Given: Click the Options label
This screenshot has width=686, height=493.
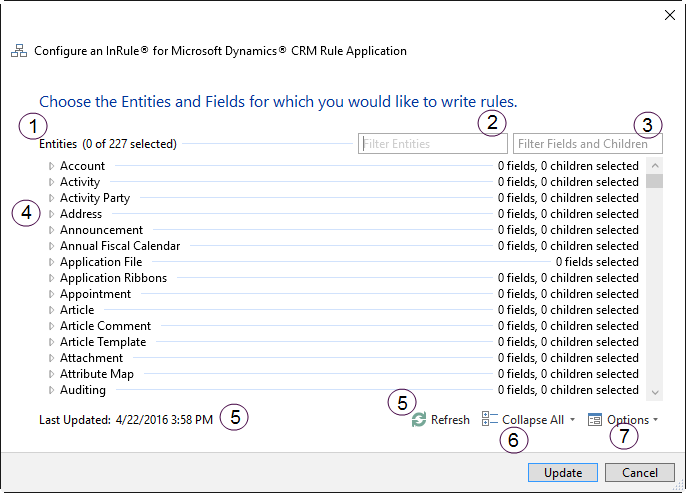Looking at the screenshot, I should tap(628, 420).
